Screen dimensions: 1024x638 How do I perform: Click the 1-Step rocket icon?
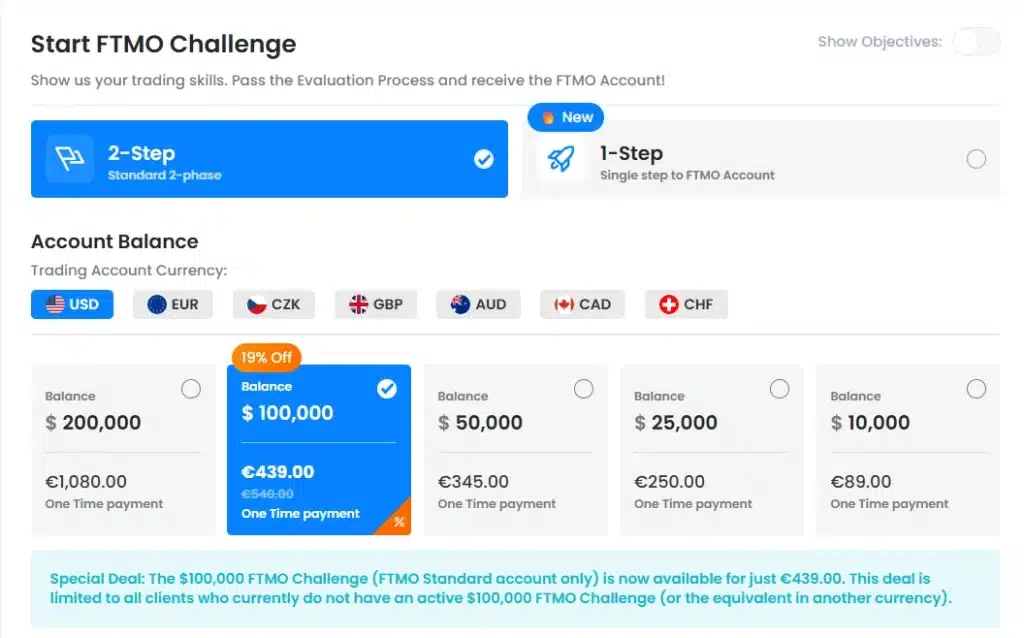[x=561, y=159]
